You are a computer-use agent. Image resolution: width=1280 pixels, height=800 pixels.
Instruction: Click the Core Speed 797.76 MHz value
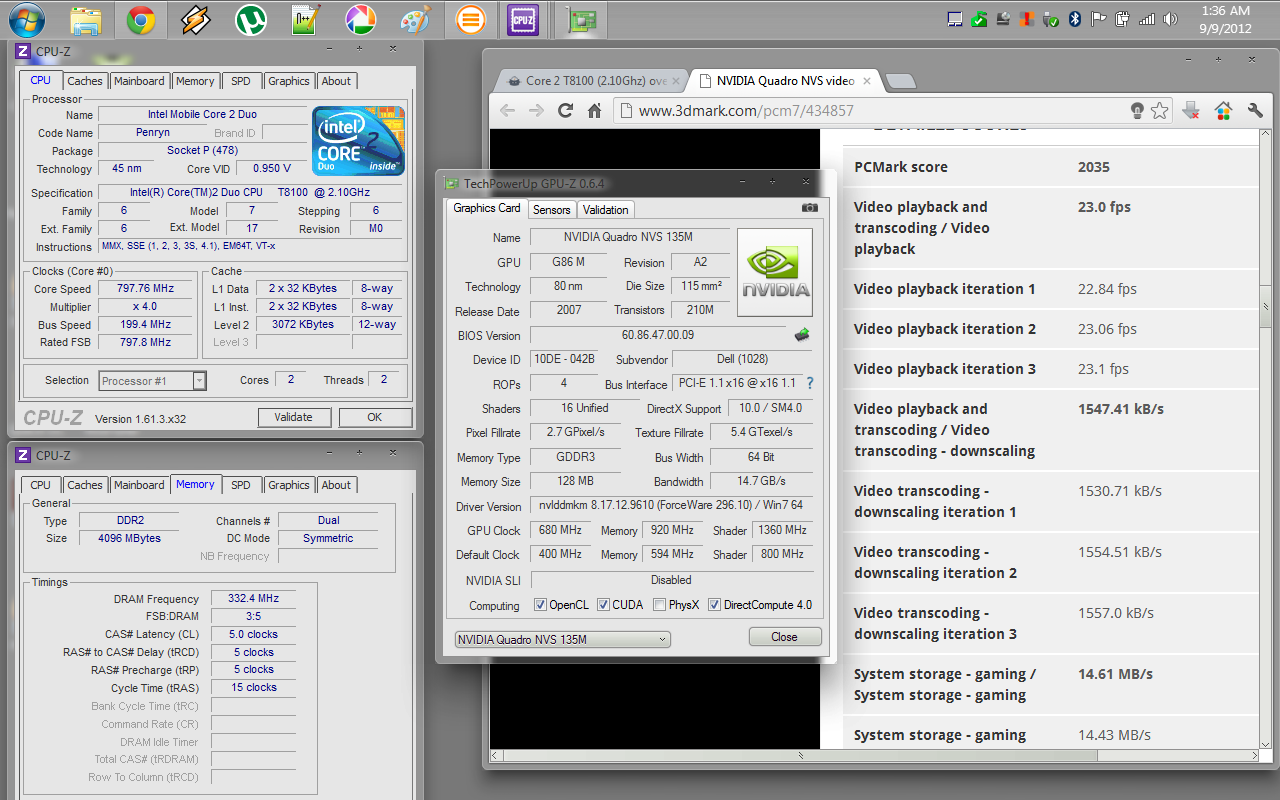tap(146, 288)
